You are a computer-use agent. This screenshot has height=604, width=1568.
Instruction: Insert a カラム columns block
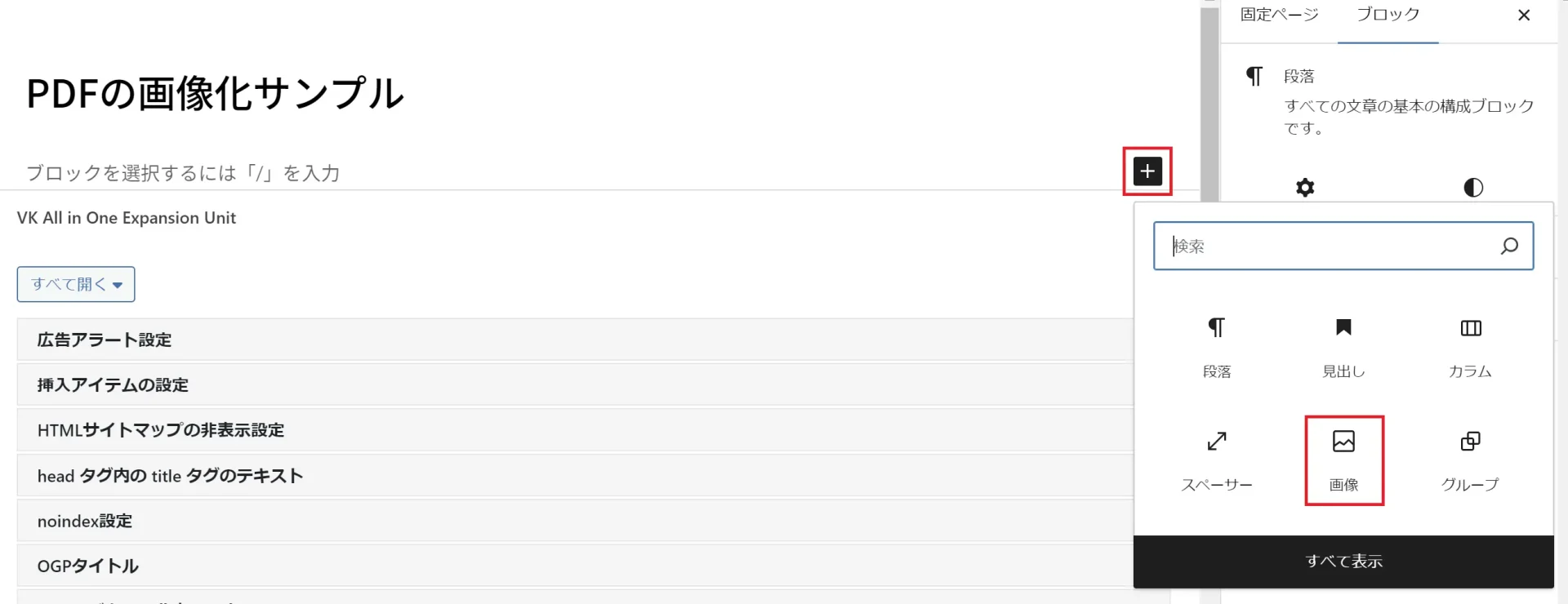pos(1470,349)
